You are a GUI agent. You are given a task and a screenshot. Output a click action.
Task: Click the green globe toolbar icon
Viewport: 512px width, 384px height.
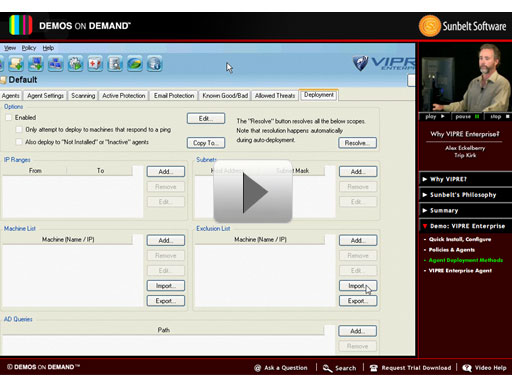135,63
